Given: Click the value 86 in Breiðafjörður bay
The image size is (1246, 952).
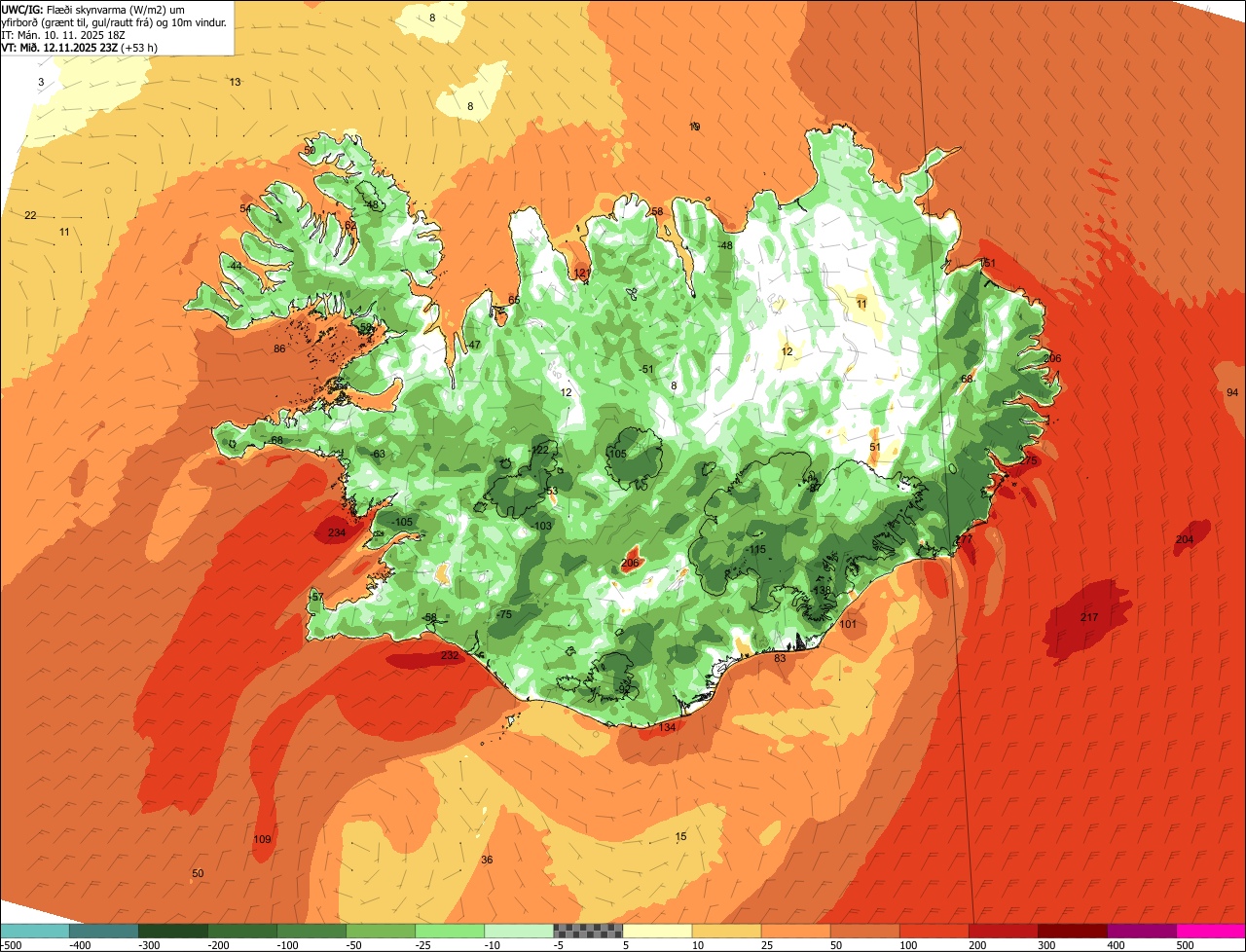Looking at the screenshot, I should 280,349.
